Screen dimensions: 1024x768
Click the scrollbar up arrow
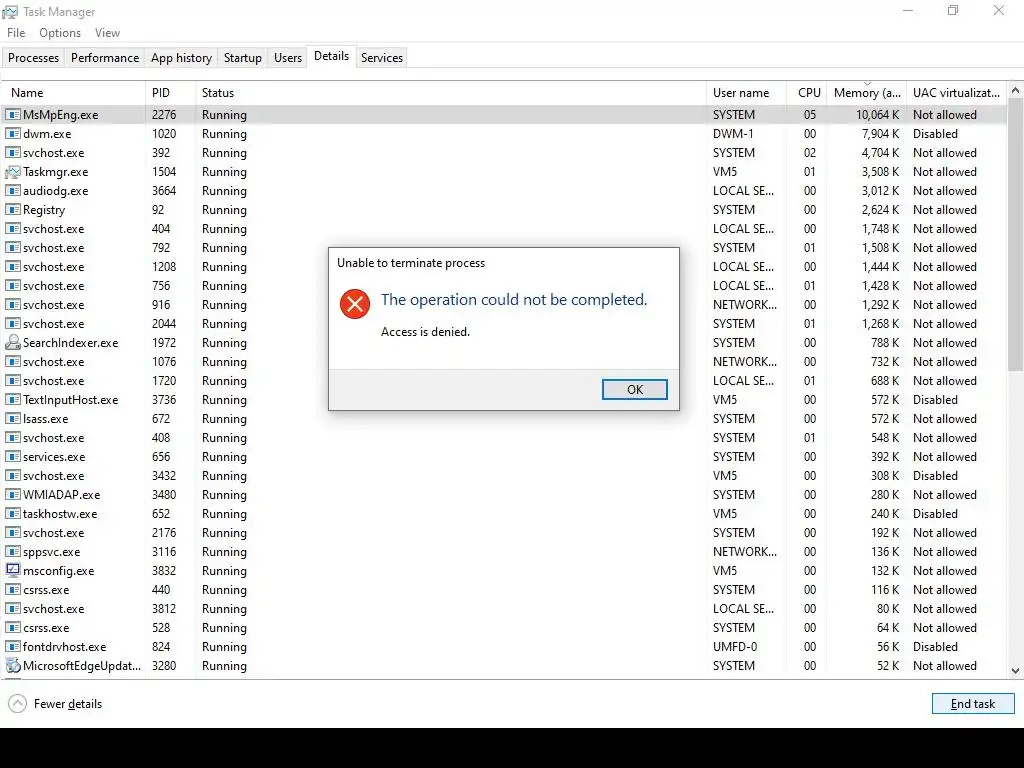(x=1016, y=91)
